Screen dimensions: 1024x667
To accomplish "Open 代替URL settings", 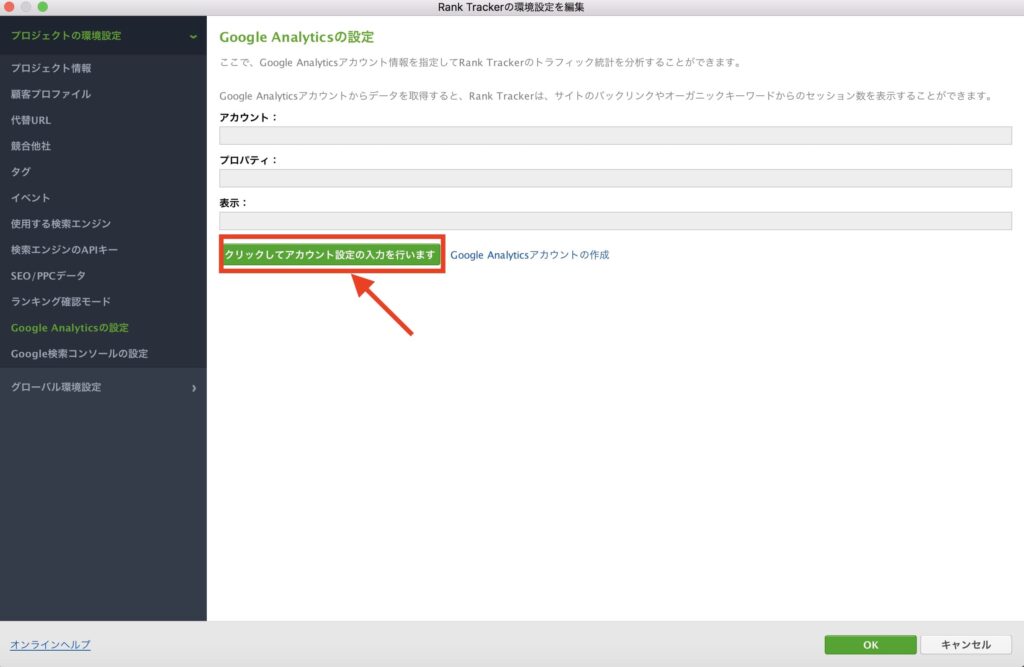I will click(x=31, y=120).
